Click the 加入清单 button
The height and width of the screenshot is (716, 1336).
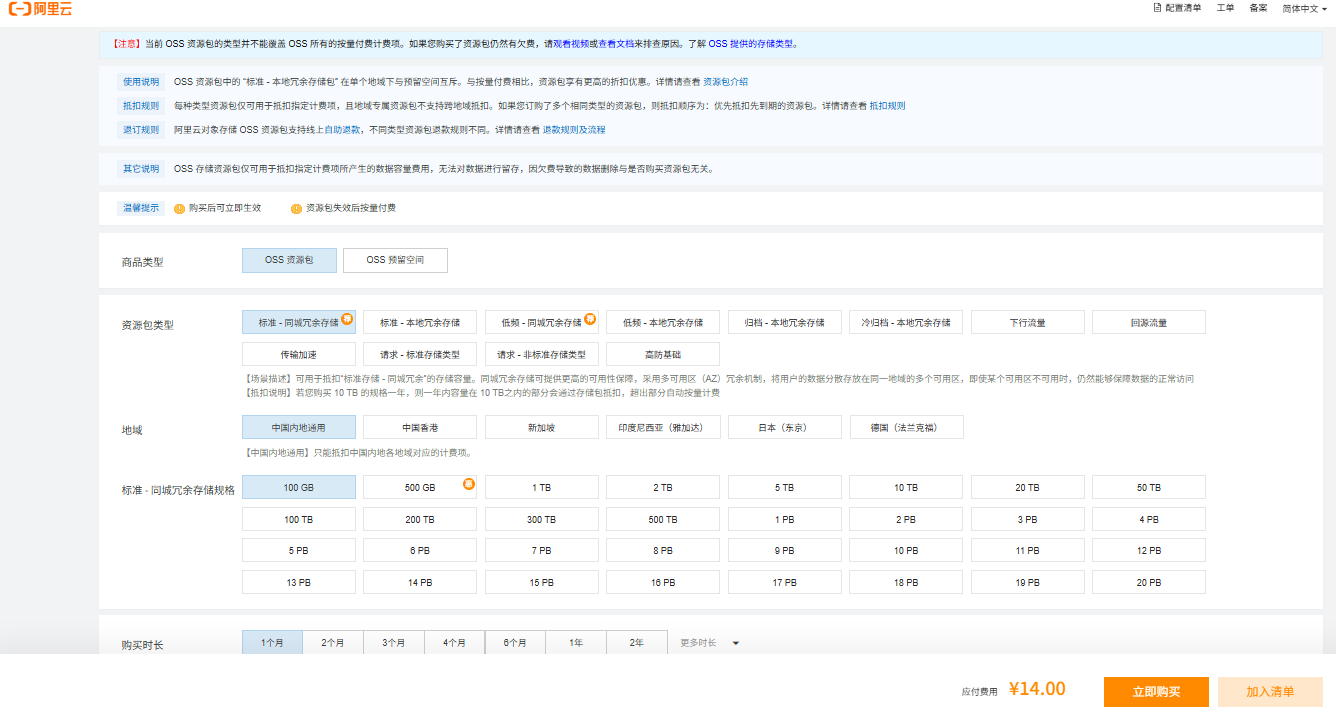1270,692
